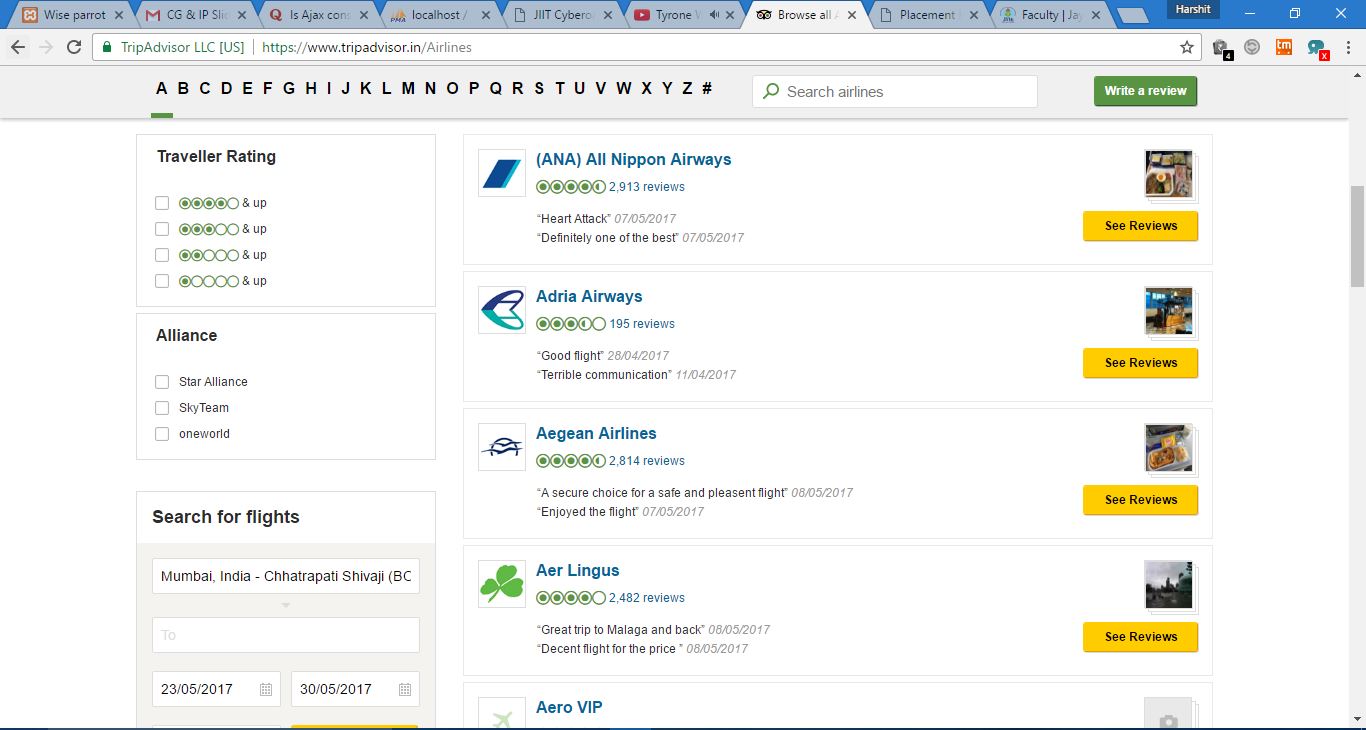
Task: Click the grey circular extension icon
Action: pos(1252,47)
